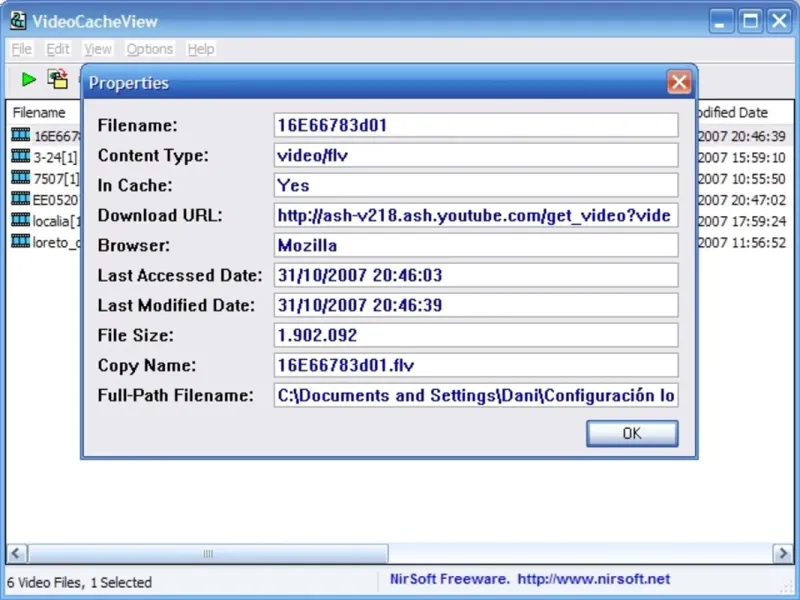The image size is (800, 600).
Task: Select the film icon of the loreto_ row
Action: click(20, 241)
